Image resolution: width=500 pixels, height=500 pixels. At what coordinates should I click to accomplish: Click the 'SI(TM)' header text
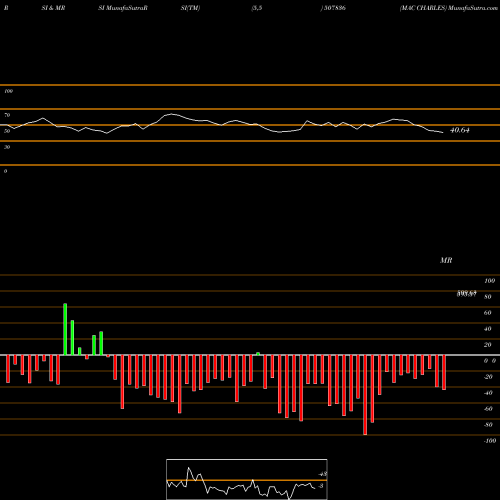190,8
